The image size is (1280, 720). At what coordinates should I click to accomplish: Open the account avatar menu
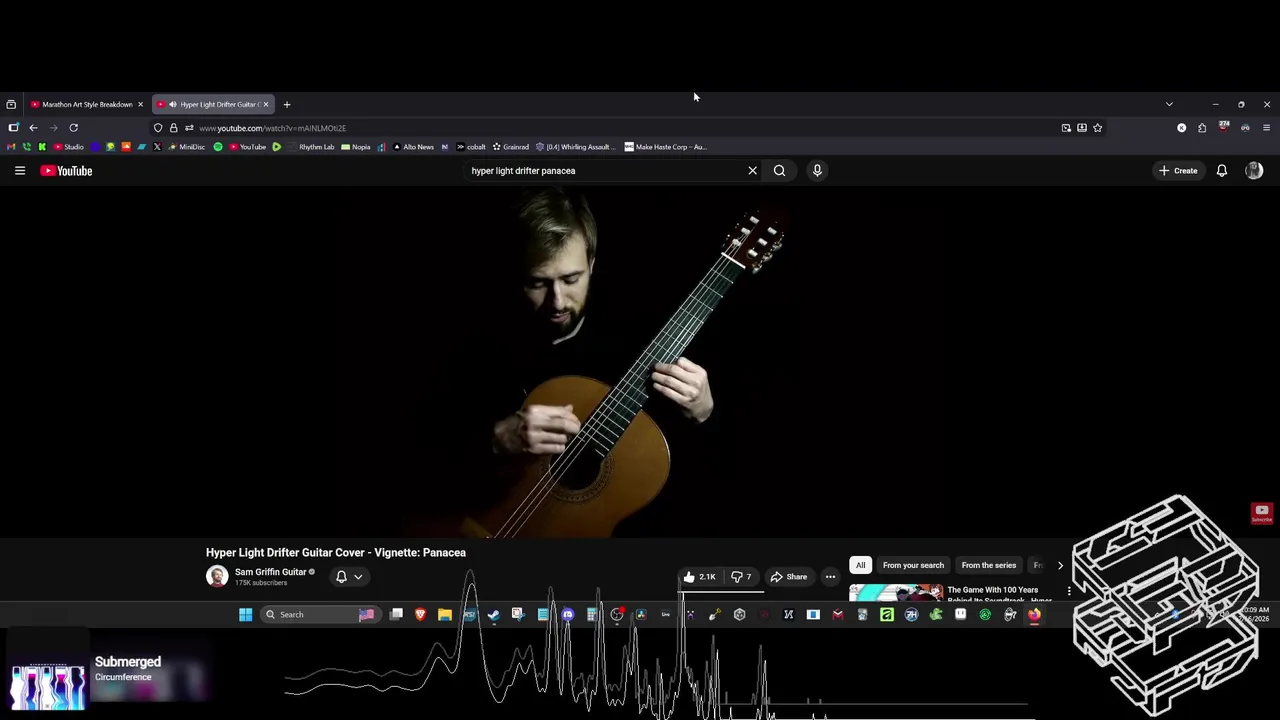tap(1254, 171)
